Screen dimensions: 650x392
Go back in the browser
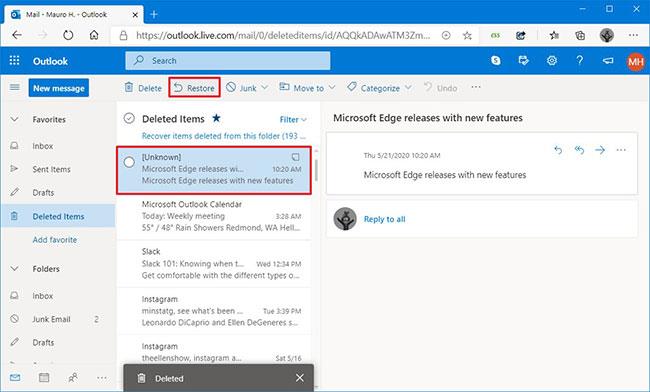(17, 35)
